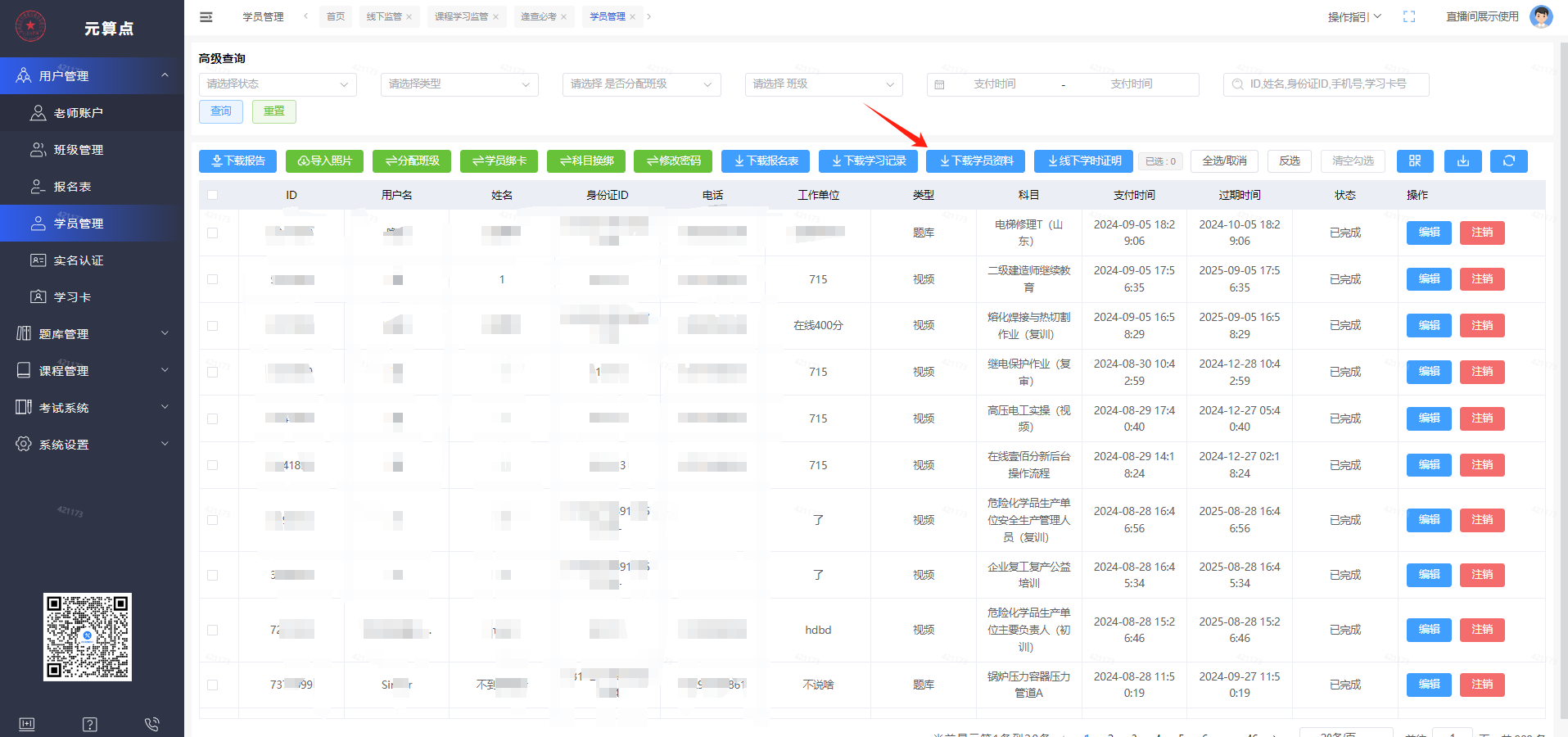Select 学员管理 in the sidebar
This screenshot has height=737, width=1568.
(x=92, y=224)
